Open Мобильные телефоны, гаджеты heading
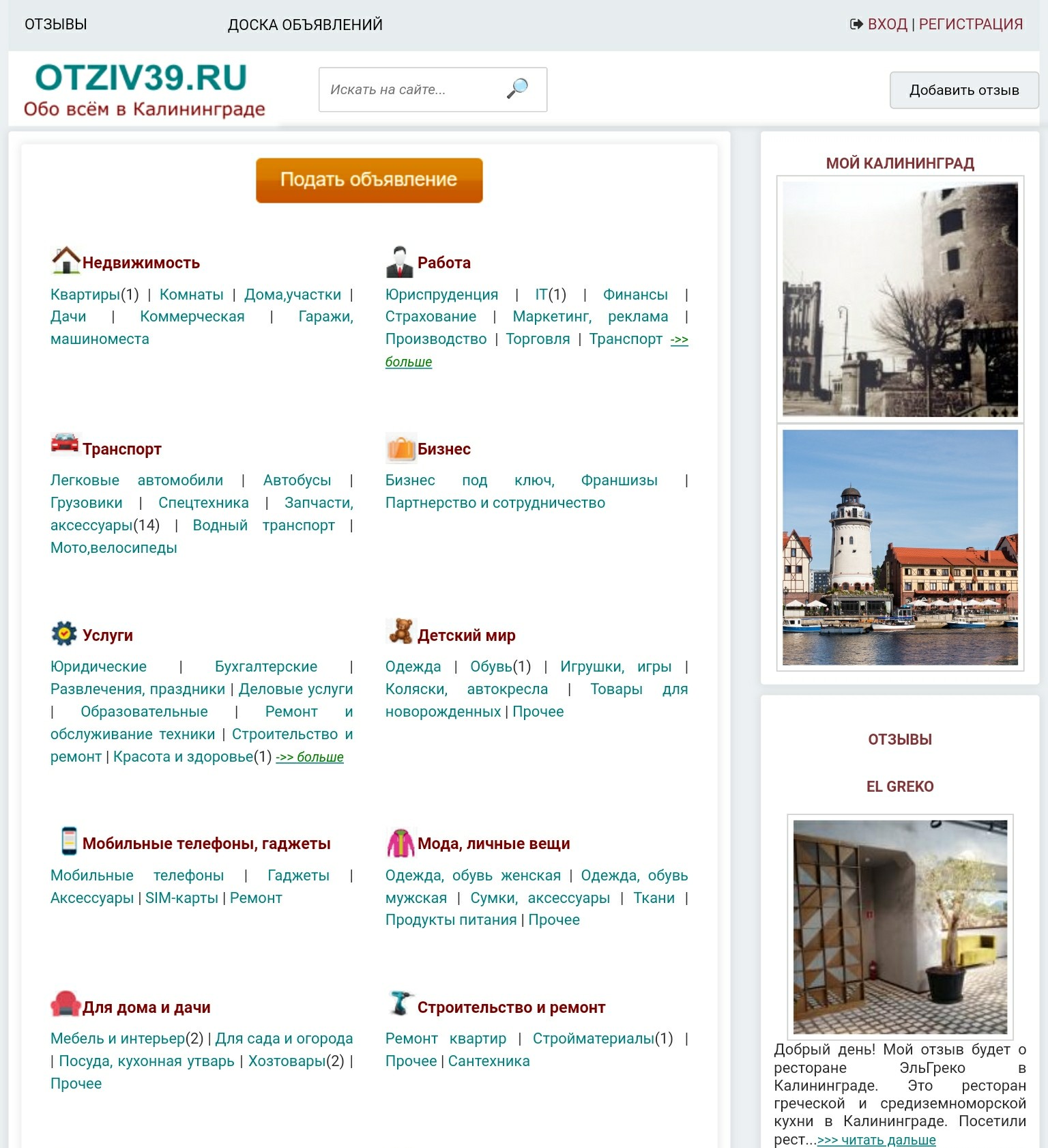1048x1148 pixels. click(207, 844)
